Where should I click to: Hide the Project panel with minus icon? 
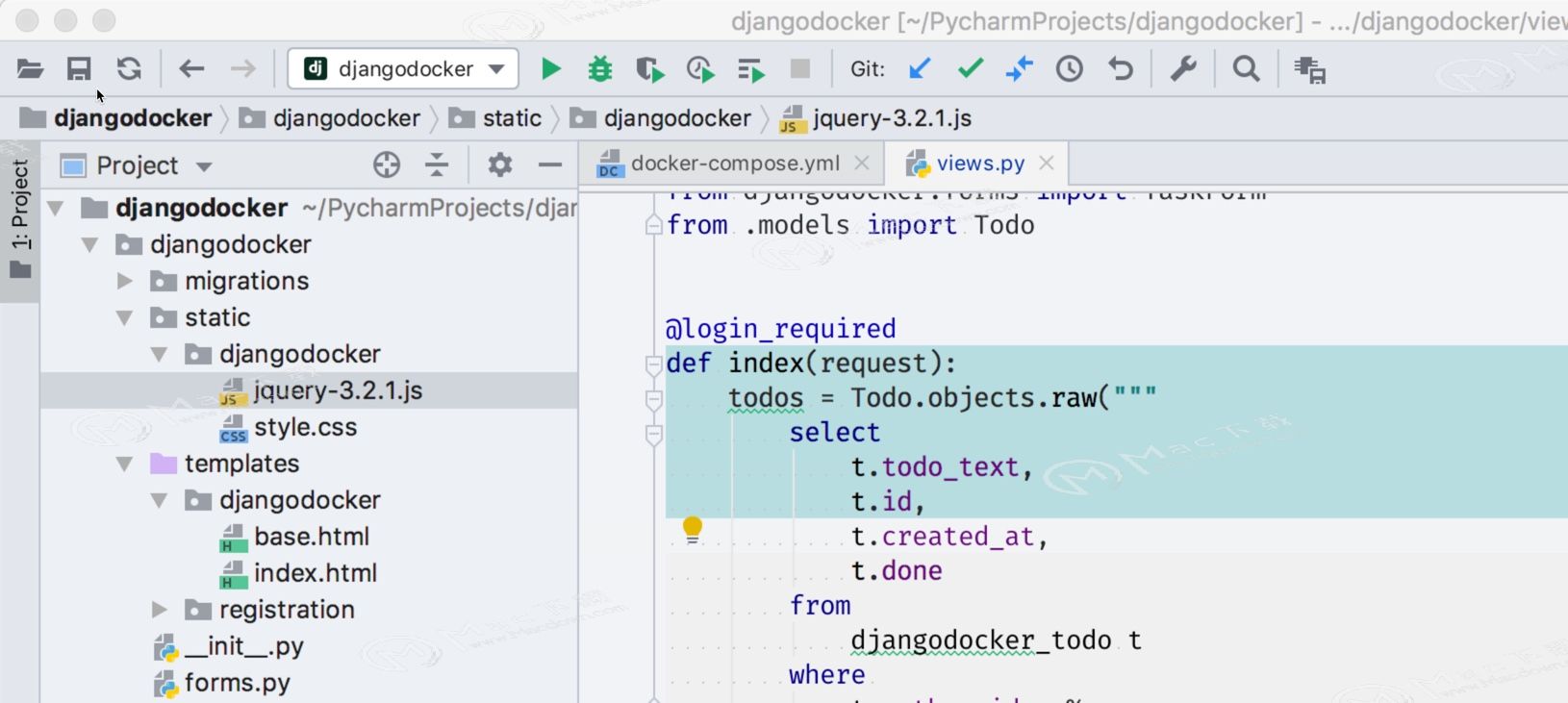click(550, 165)
